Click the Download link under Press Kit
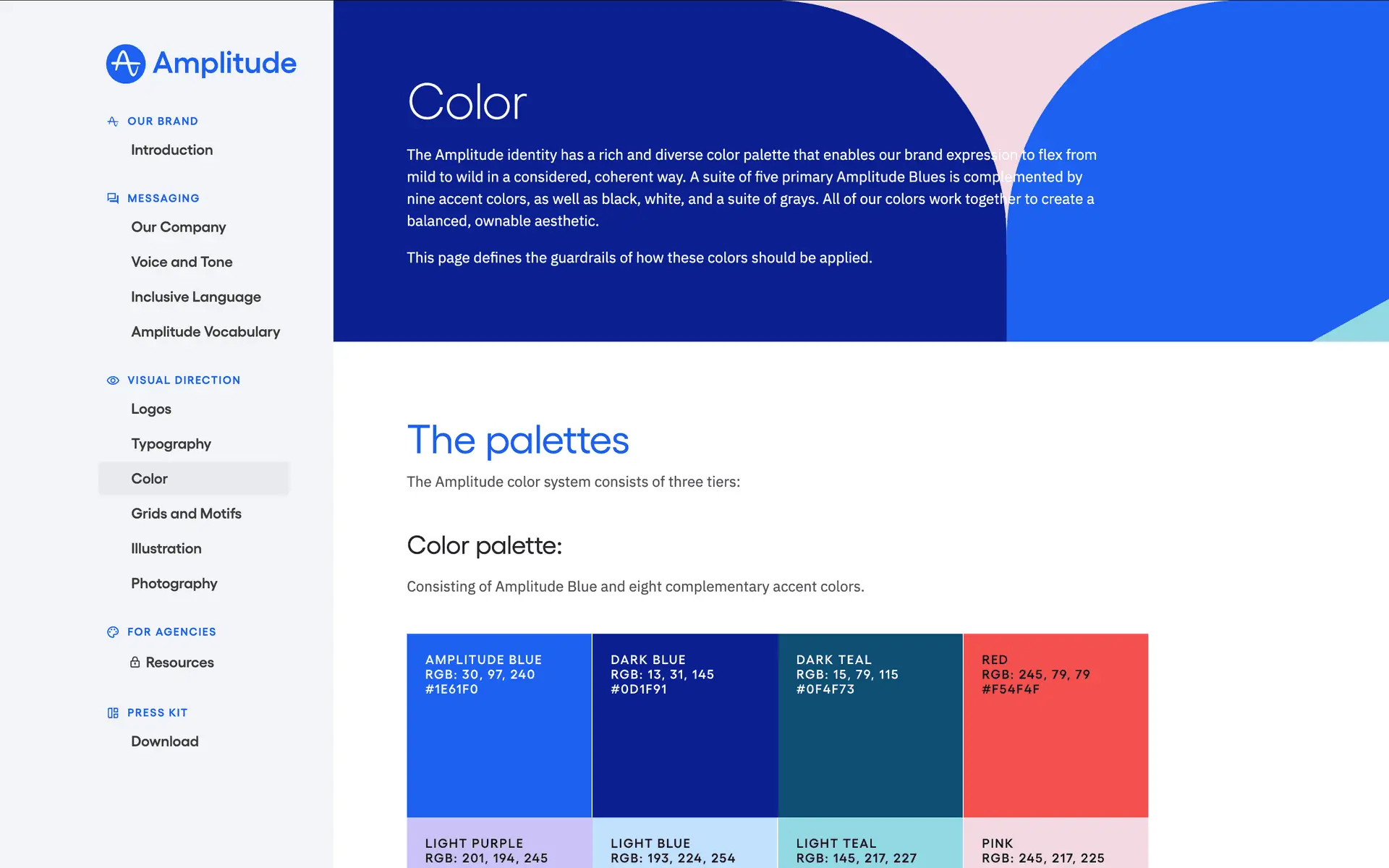This screenshot has width=1389, height=868. (164, 741)
